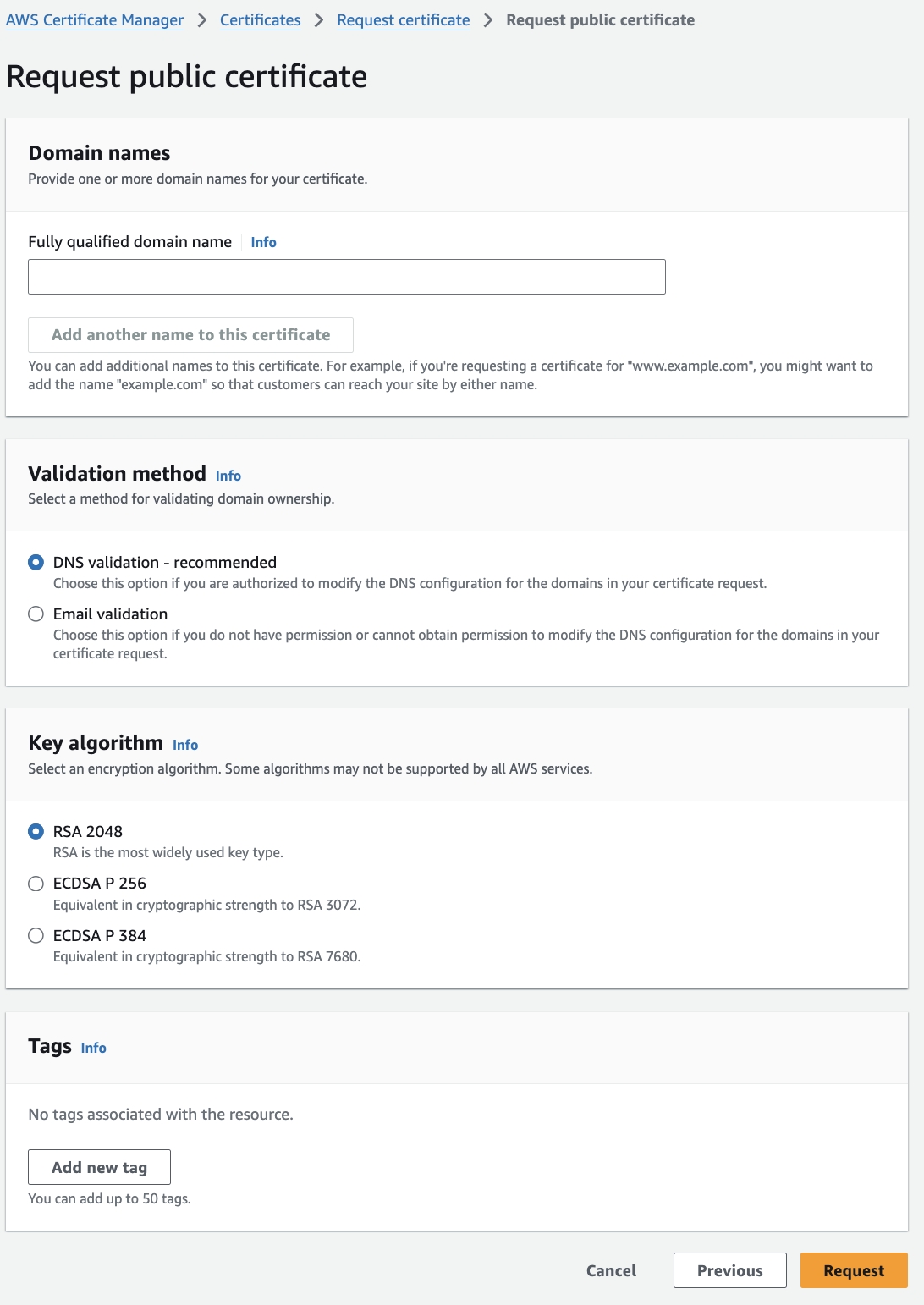Click the Request public certificate breadcrumb

[600, 20]
